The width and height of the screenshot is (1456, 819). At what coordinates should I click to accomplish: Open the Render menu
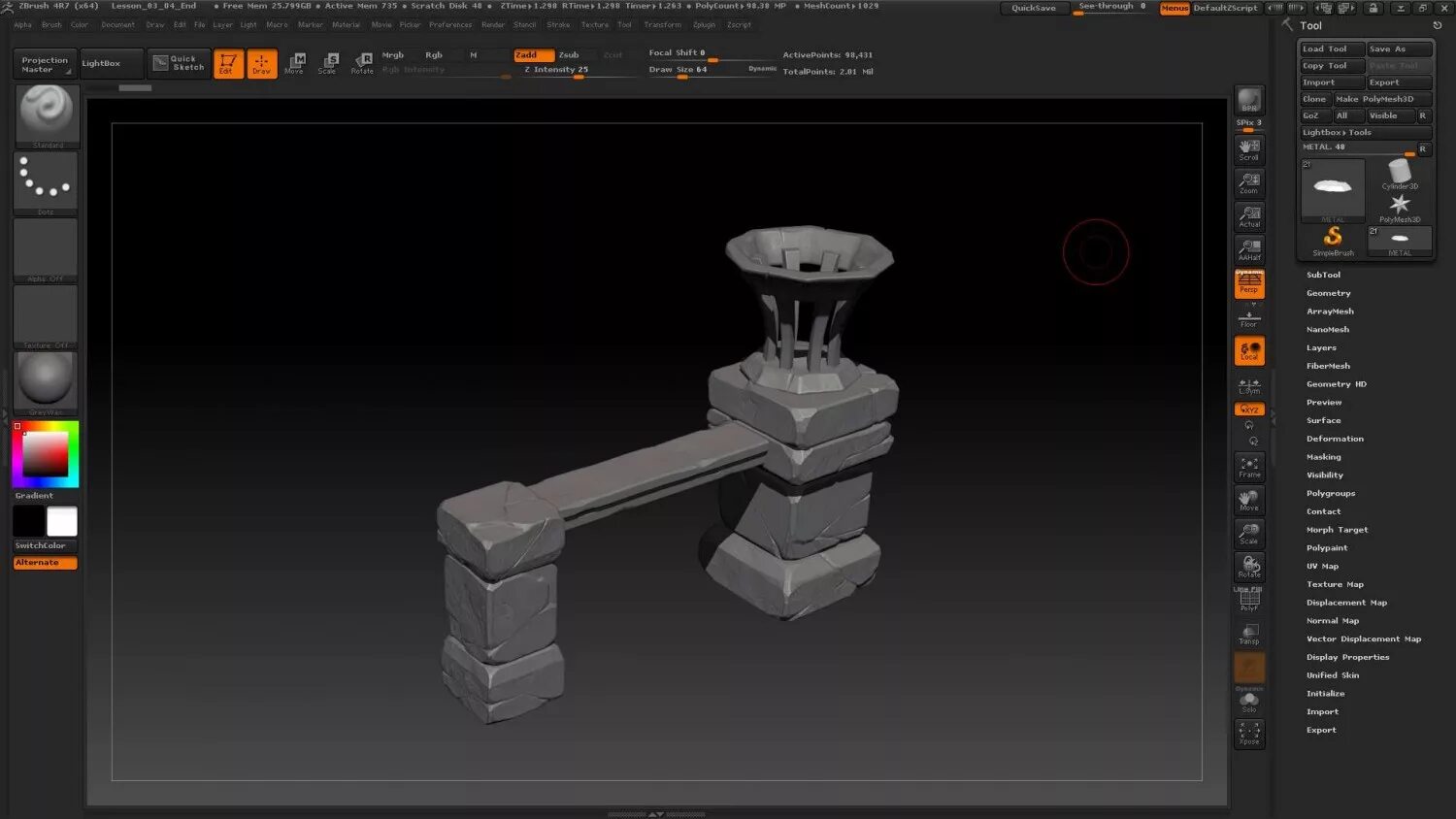tap(493, 25)
